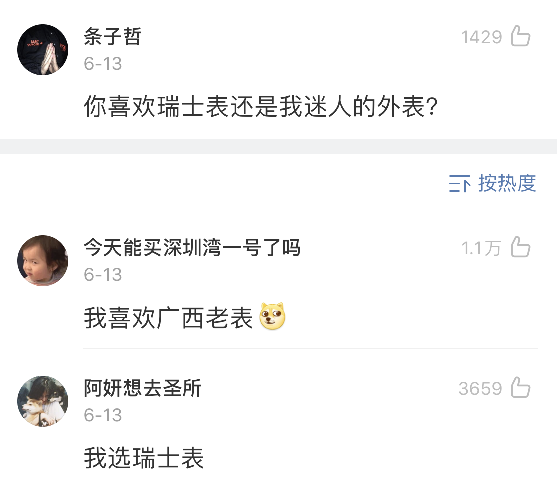Tap the doge emoji in the comment
The image size is (557, 485).
tap(272, 316)
